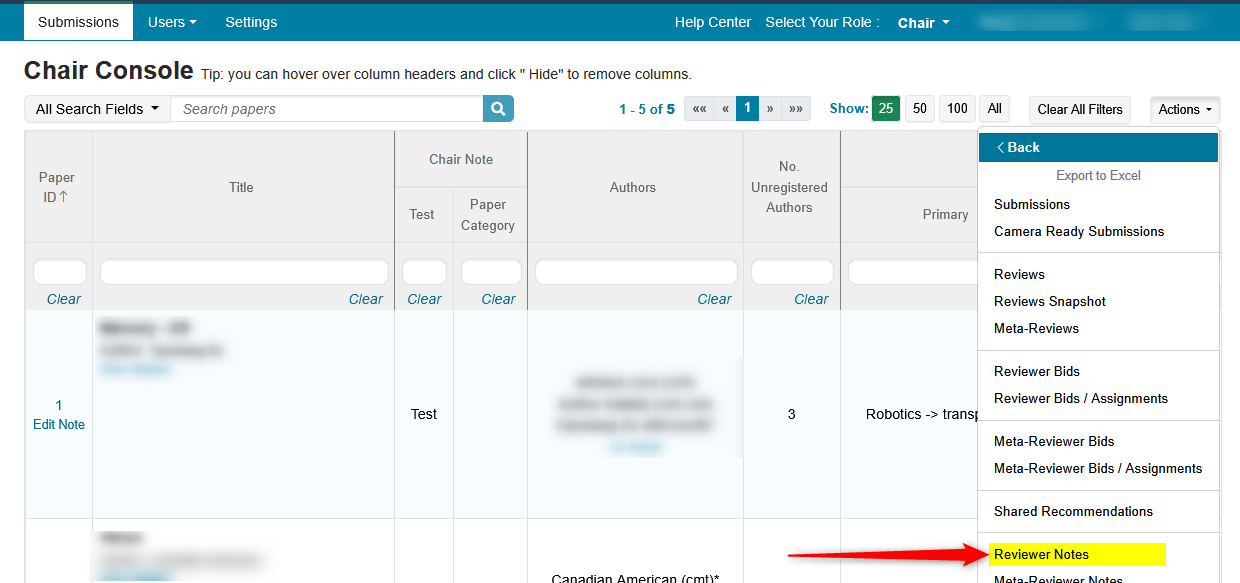Show 25 papers per page

coord(886,109)
